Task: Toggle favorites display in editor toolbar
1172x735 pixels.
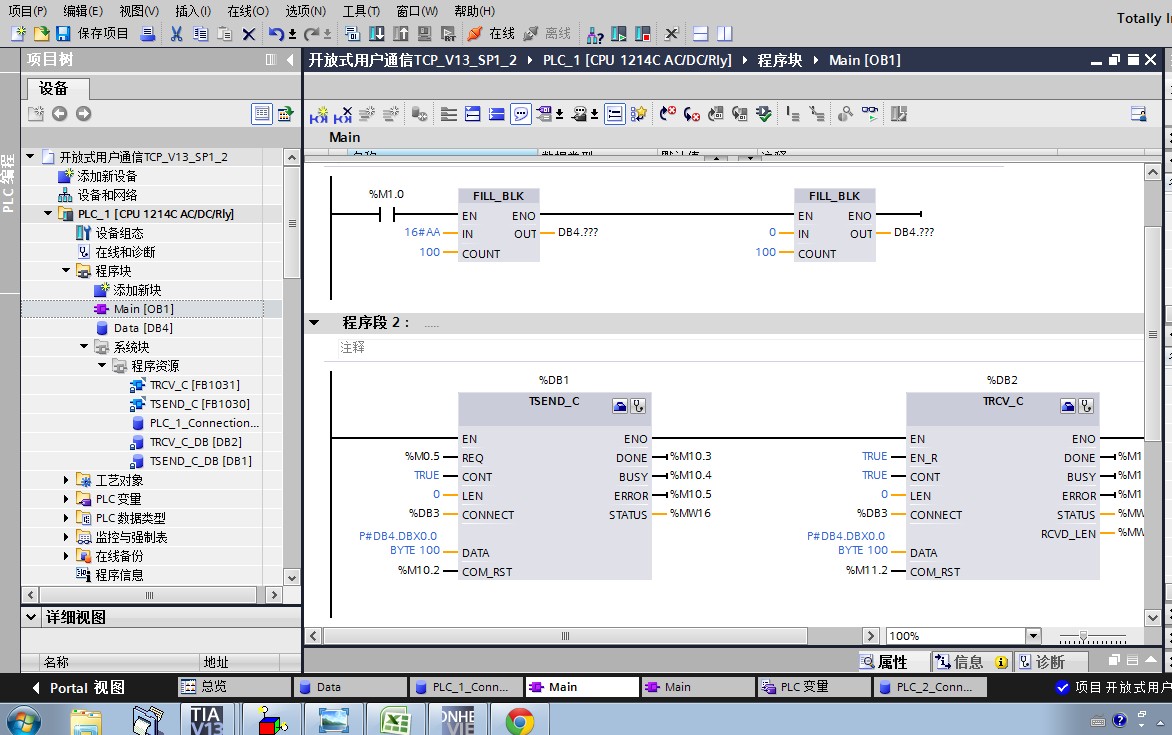Action: point(638,114)
